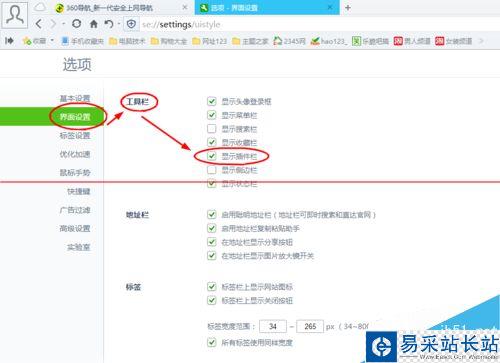Image resolution: width=500 pixels, height=363 pixels.
Task: Open the 2345网 bookmark
Action: pyautogui.click(x=289, y=41)
